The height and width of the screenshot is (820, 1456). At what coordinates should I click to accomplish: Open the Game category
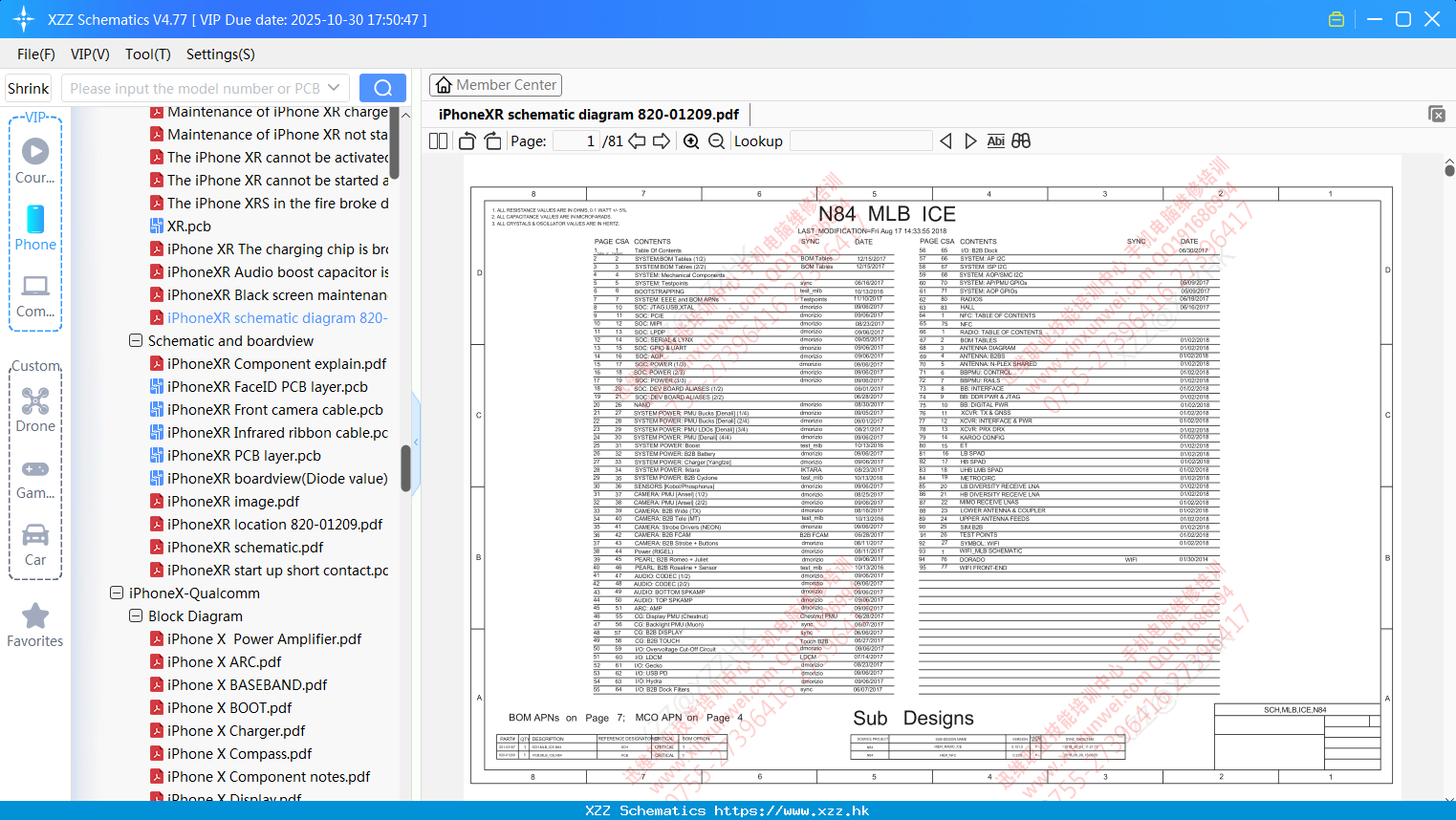[35, 480]
